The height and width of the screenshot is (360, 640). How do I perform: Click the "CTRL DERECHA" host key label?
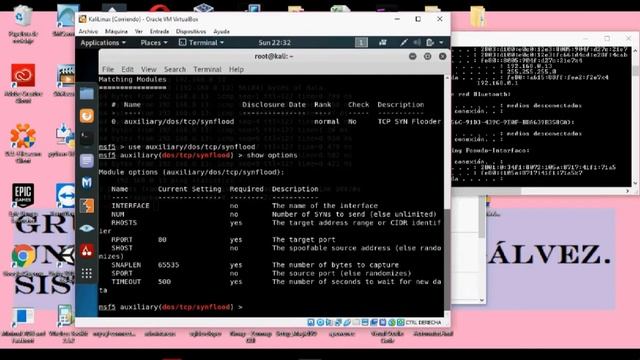423,322
